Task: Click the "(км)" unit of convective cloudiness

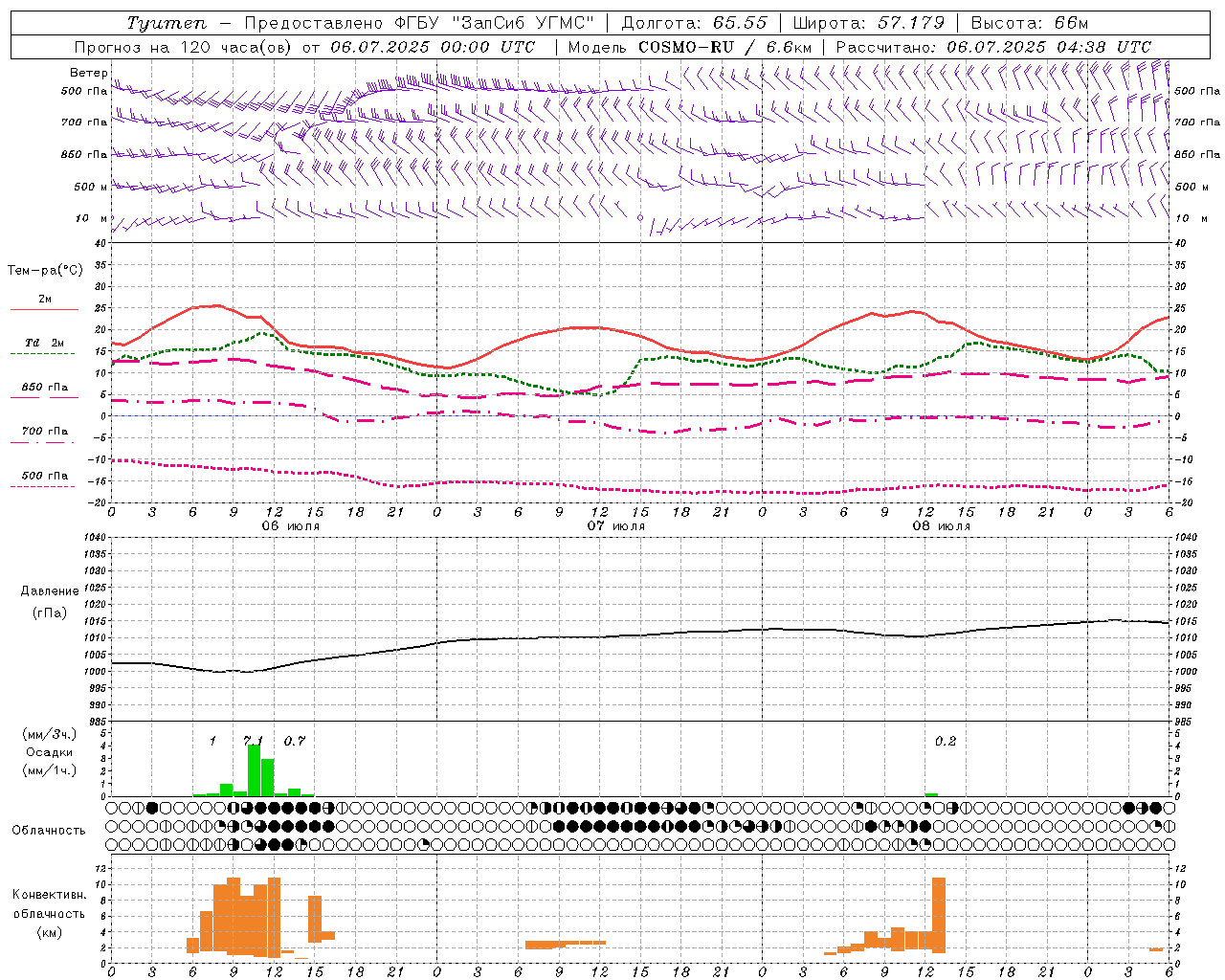Action: coord(50,932)
